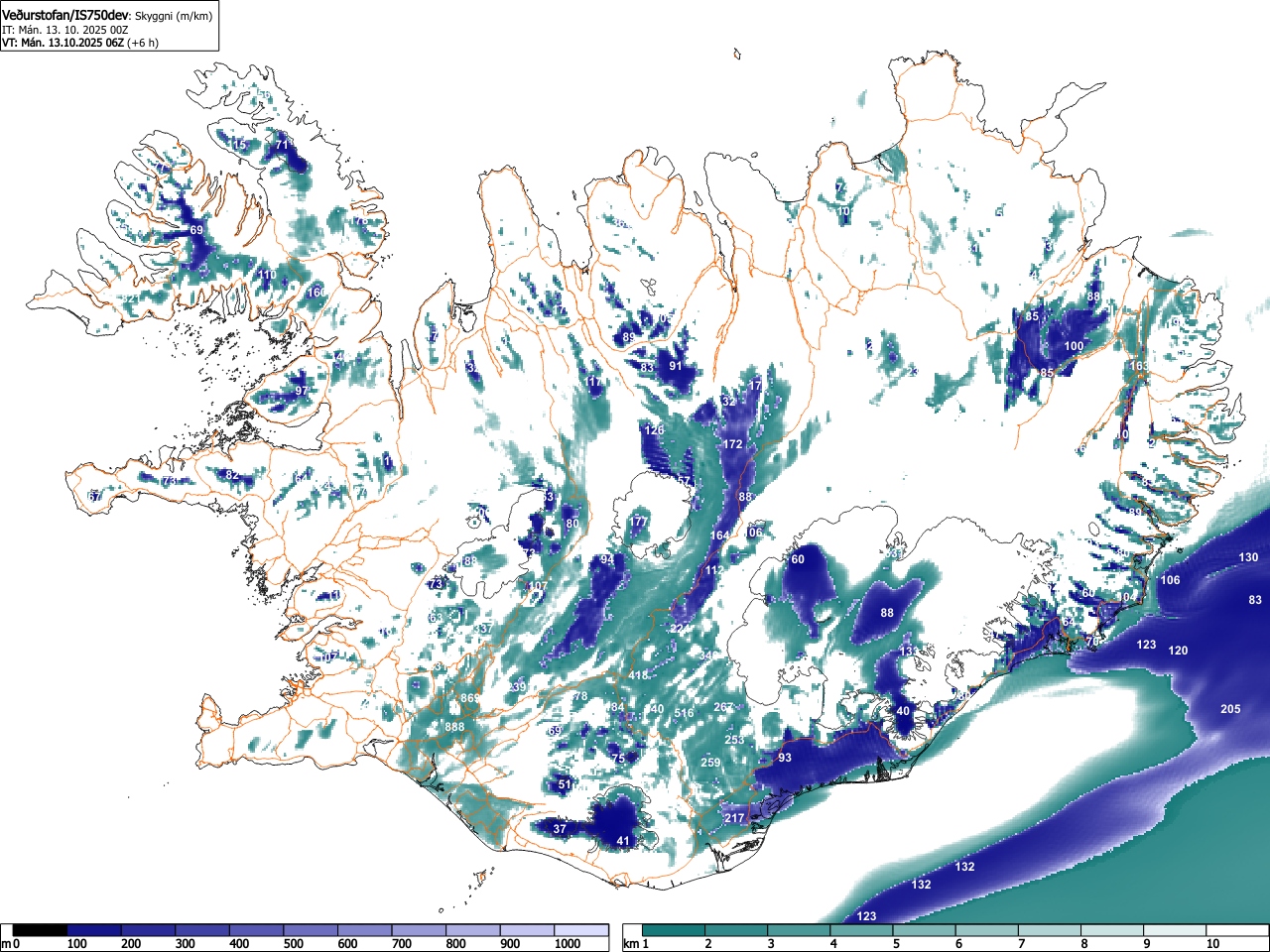Click the visibility value 117 on the map
1270x952 pixels.
coord(593,382)
